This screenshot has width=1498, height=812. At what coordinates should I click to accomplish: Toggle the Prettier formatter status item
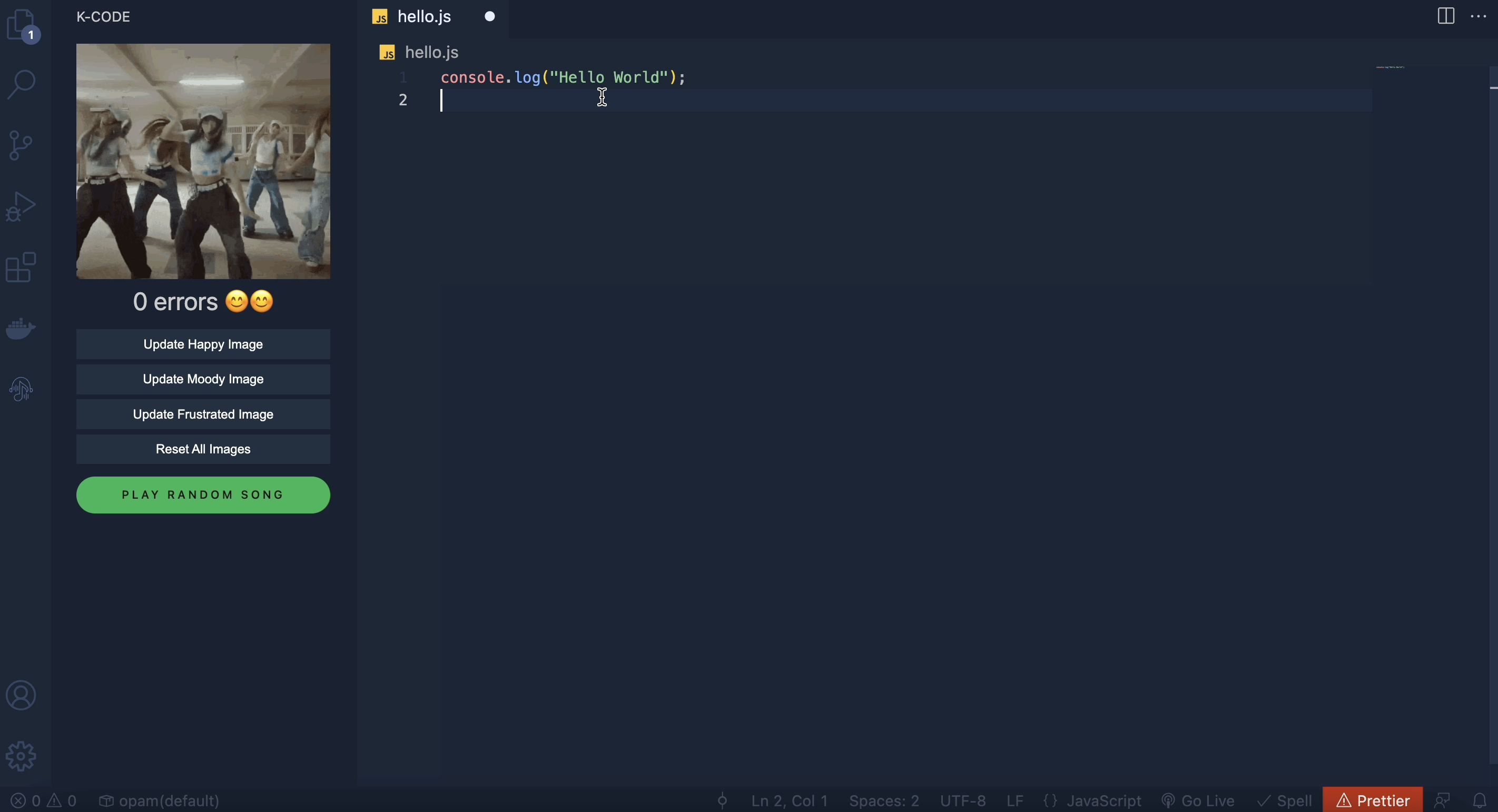coord(1373,800)
